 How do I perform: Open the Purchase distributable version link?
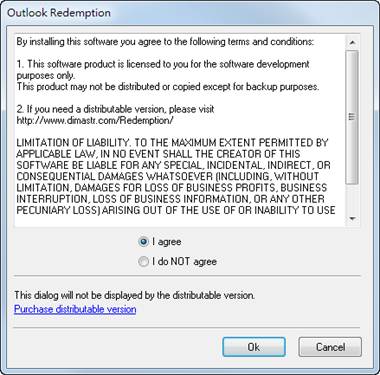75,309
